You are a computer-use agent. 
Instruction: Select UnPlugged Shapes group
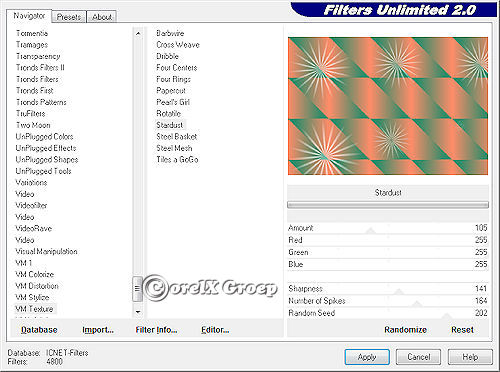click(x=47, y=160)
